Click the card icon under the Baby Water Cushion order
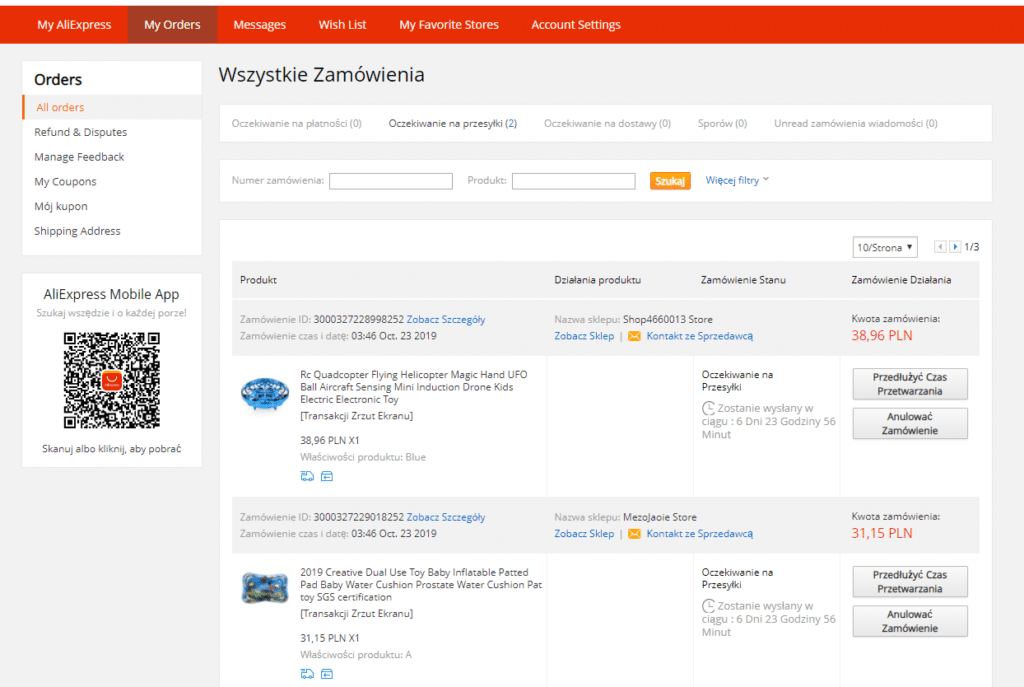The image size is (1024, 687). (327, 674)
